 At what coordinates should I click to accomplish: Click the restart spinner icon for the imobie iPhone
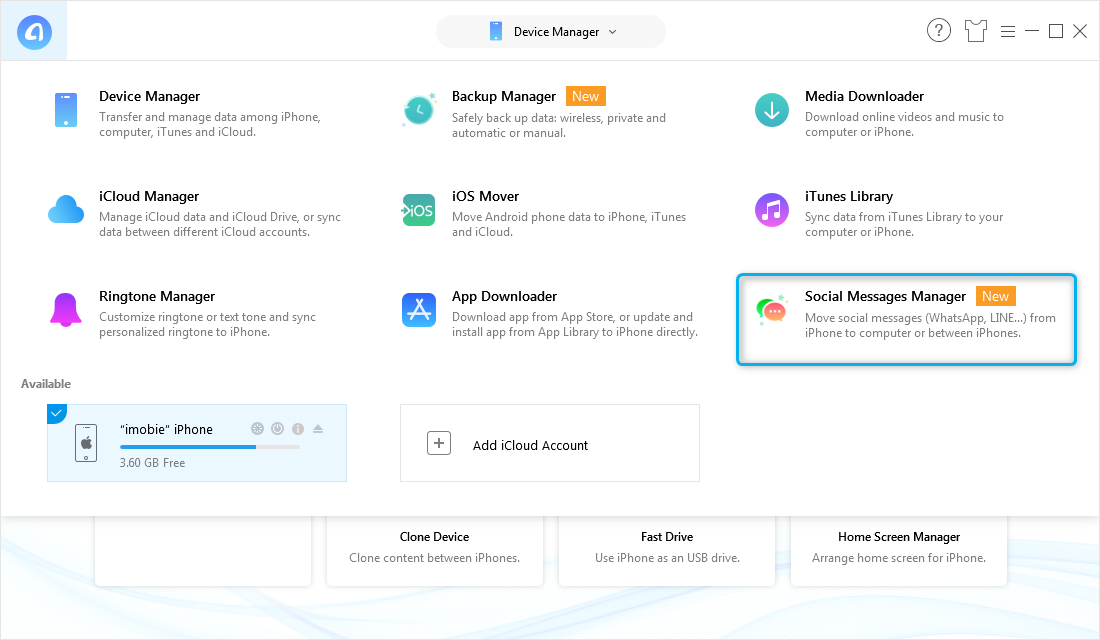pos(257,429)
